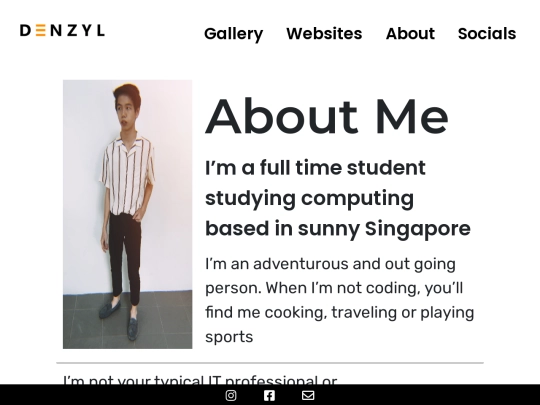Click the email envelope icon
540x405 pixels.
point(308,395)
